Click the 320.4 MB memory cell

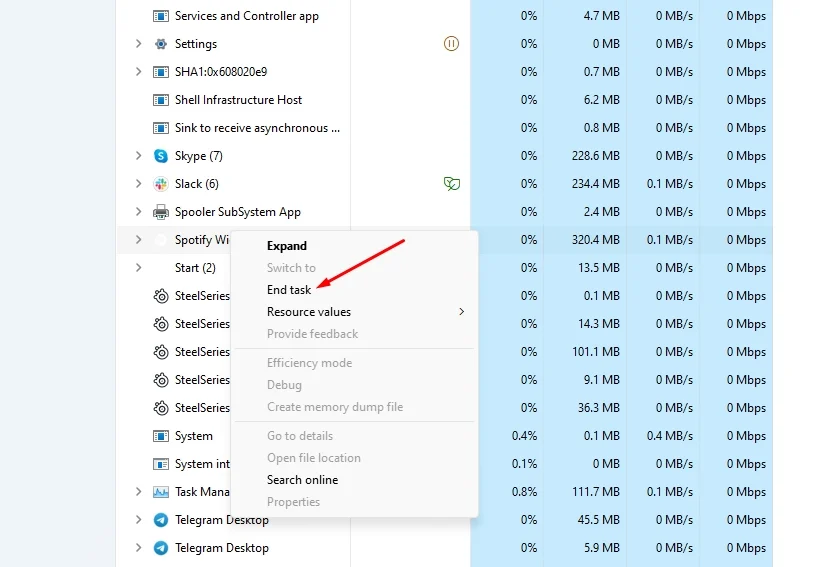pos(598,240)
